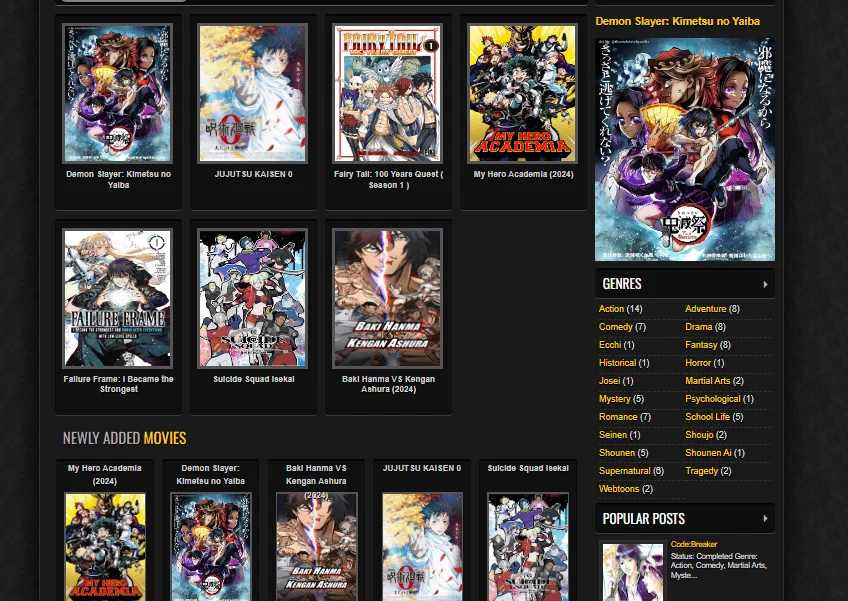Select the Supernatural genre link
Viewport: 848px width, 601px height.
point(625,471)
